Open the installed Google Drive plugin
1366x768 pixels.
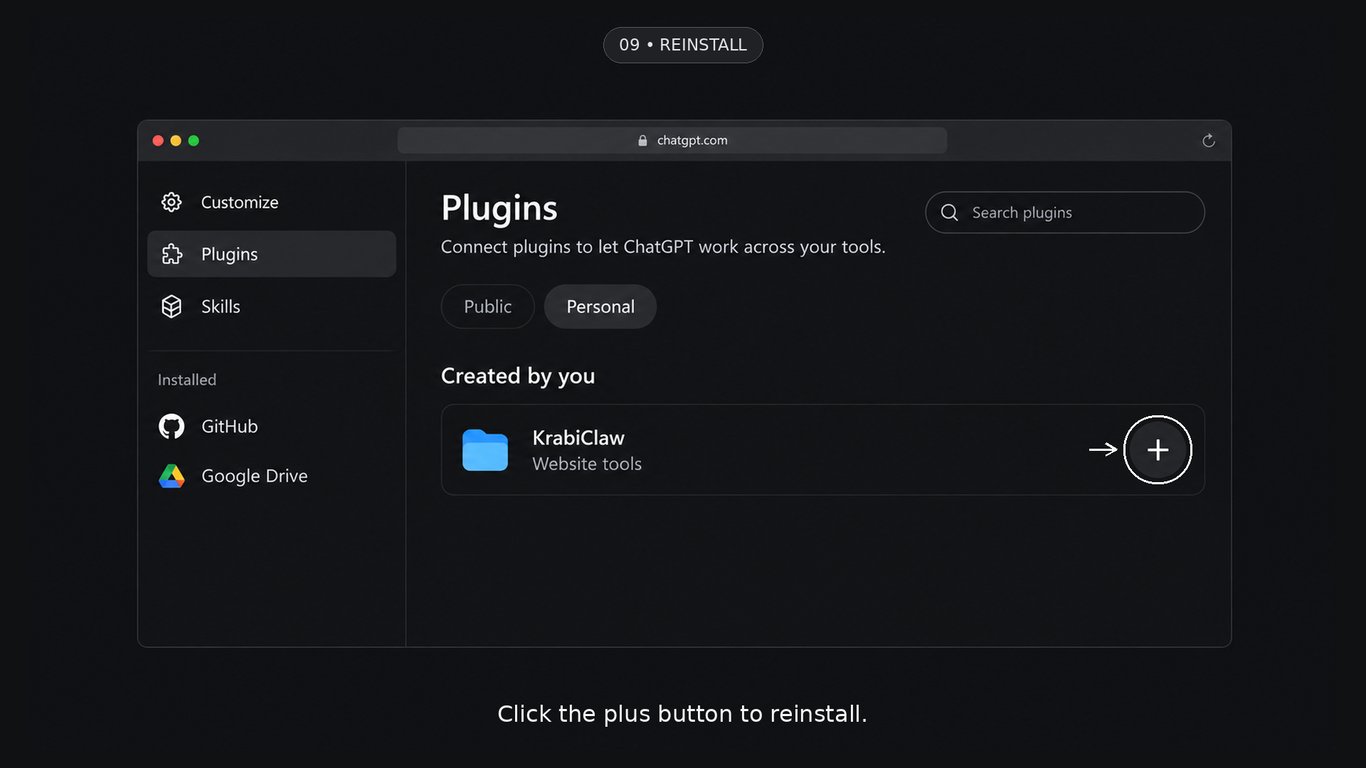(x=272, y=476)
